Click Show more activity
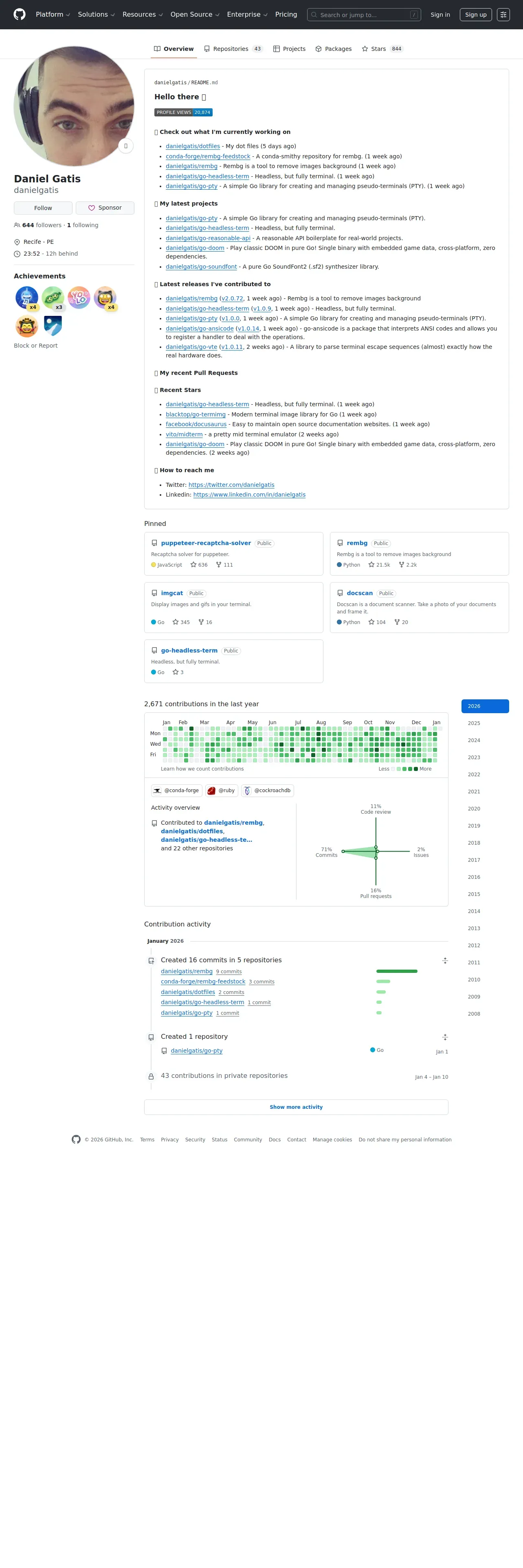 296,1107
